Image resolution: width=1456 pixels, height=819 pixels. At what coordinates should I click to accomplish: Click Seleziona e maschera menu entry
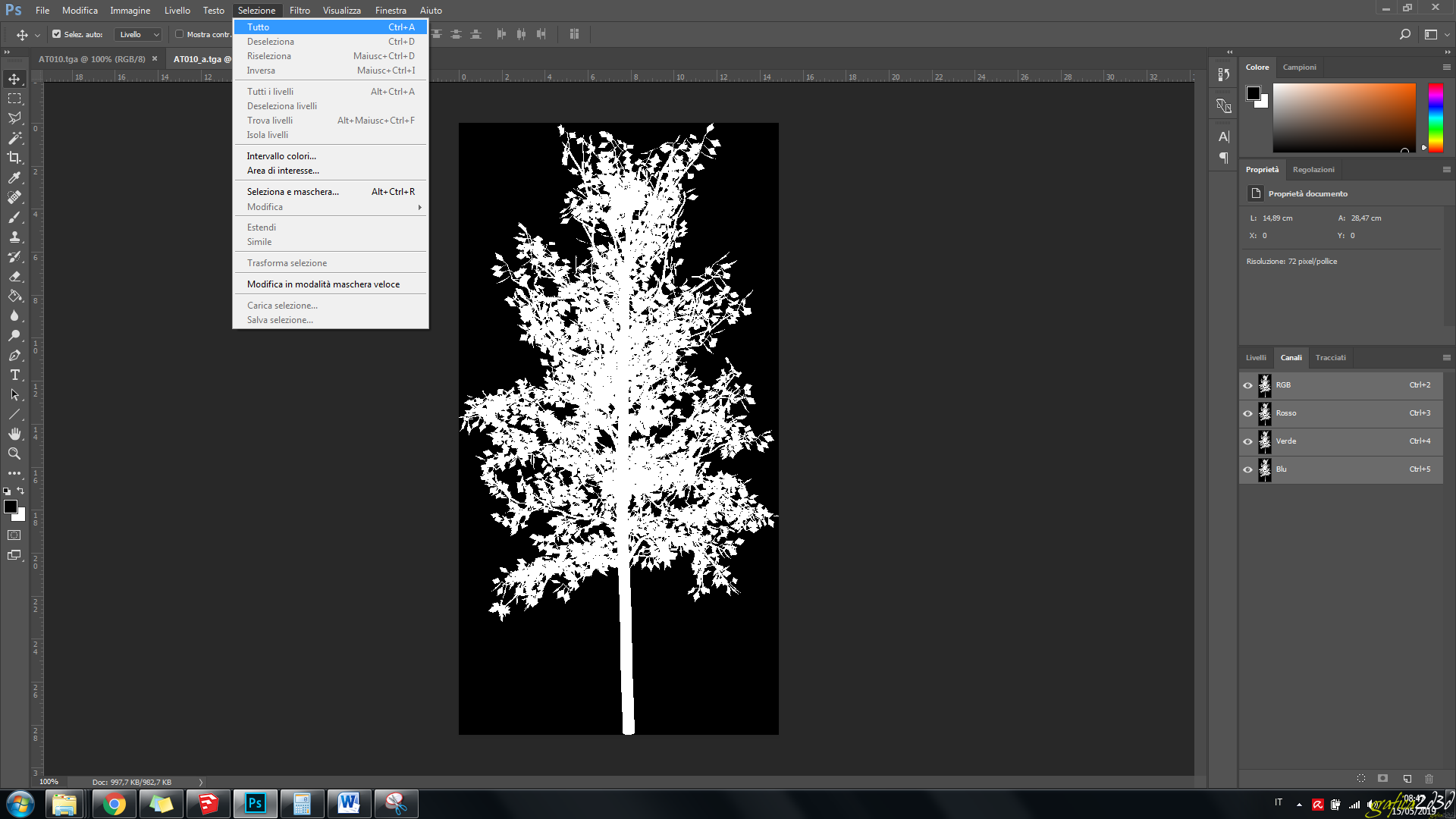click(293, 192)
